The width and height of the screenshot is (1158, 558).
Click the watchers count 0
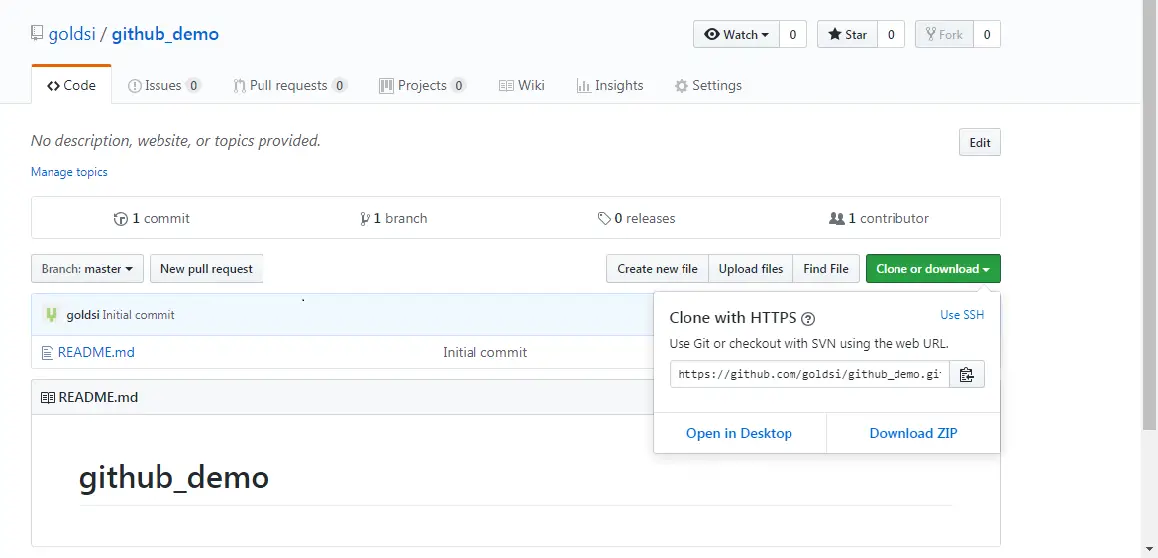click(792, 35)
